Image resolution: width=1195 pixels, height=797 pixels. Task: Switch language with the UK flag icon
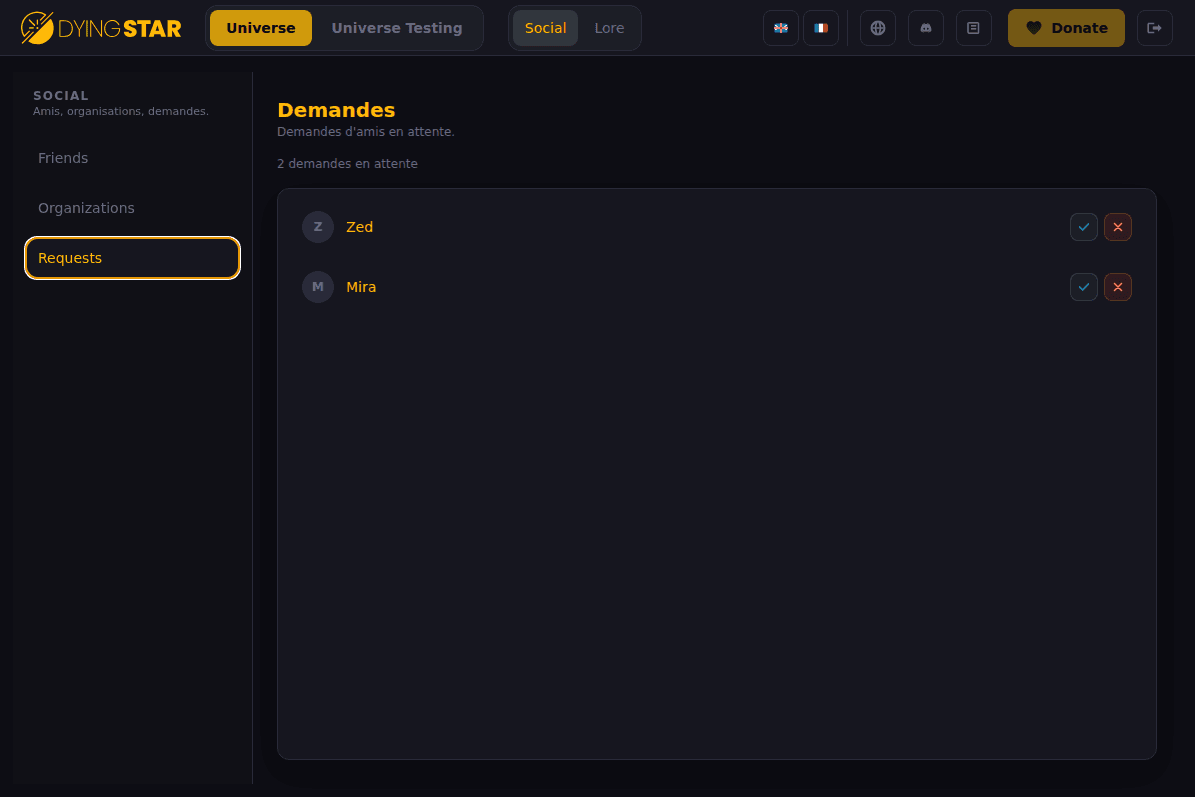780,28
